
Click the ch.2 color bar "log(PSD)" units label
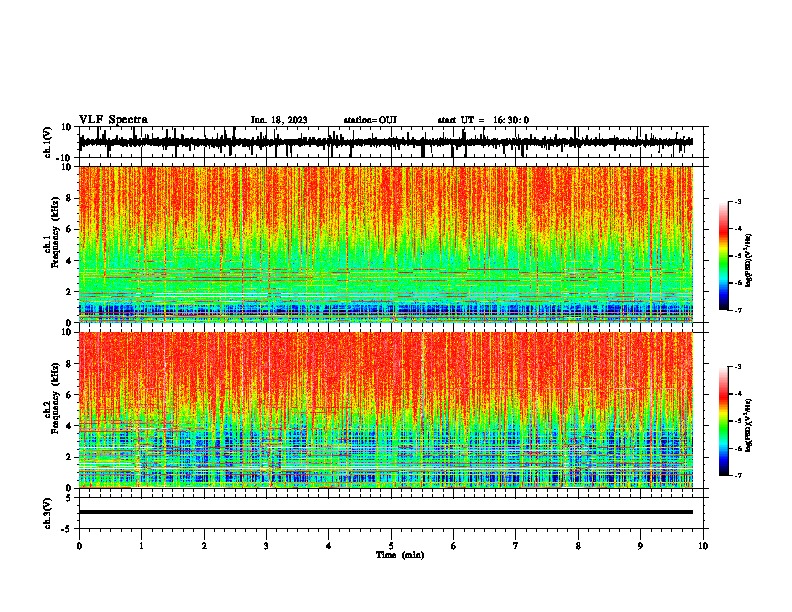pos(749,425)
